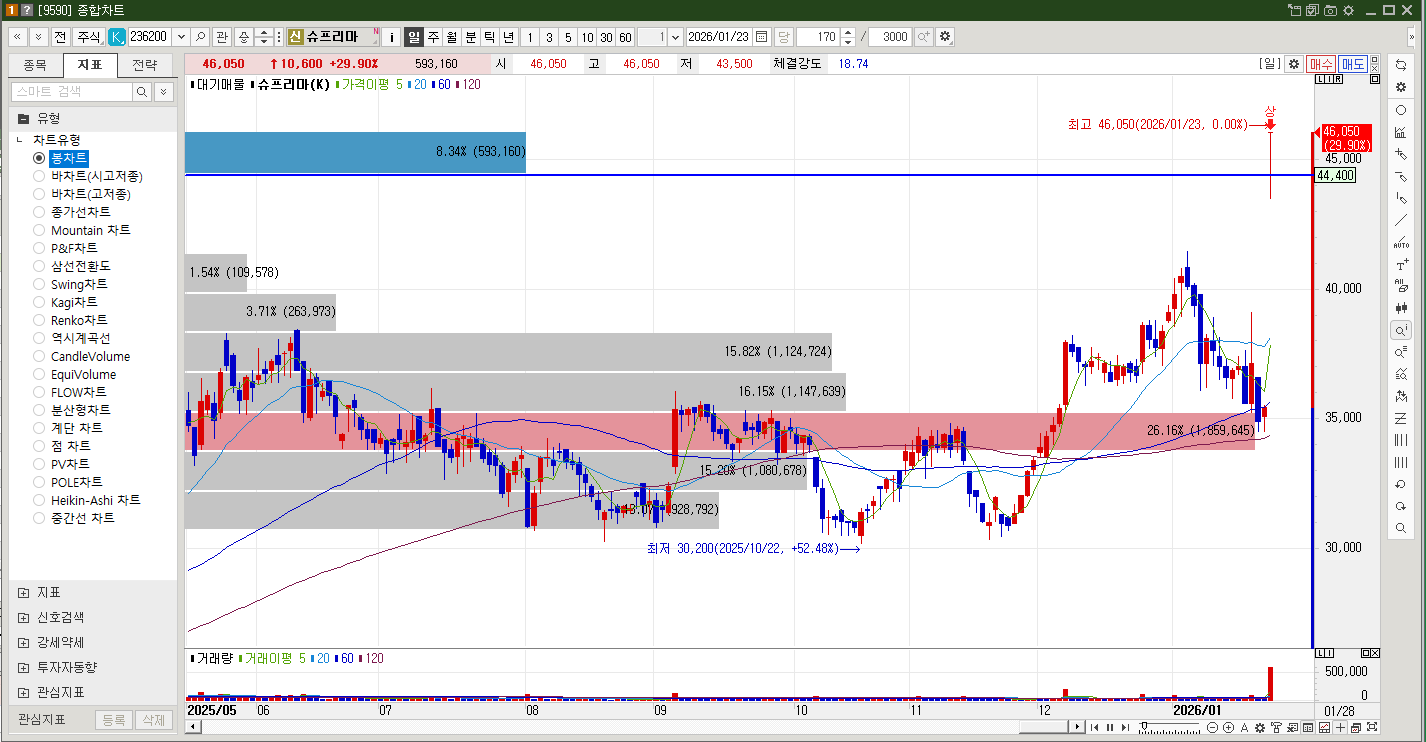Open the stock code 236200 dropdown
1426x742 pixels.
pyautogui.click(x=181, y=37)
